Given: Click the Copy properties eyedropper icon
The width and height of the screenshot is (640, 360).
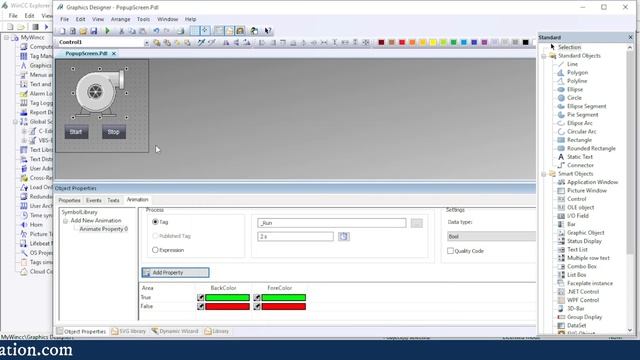Looking at the screenshot, I should point(201,42).
